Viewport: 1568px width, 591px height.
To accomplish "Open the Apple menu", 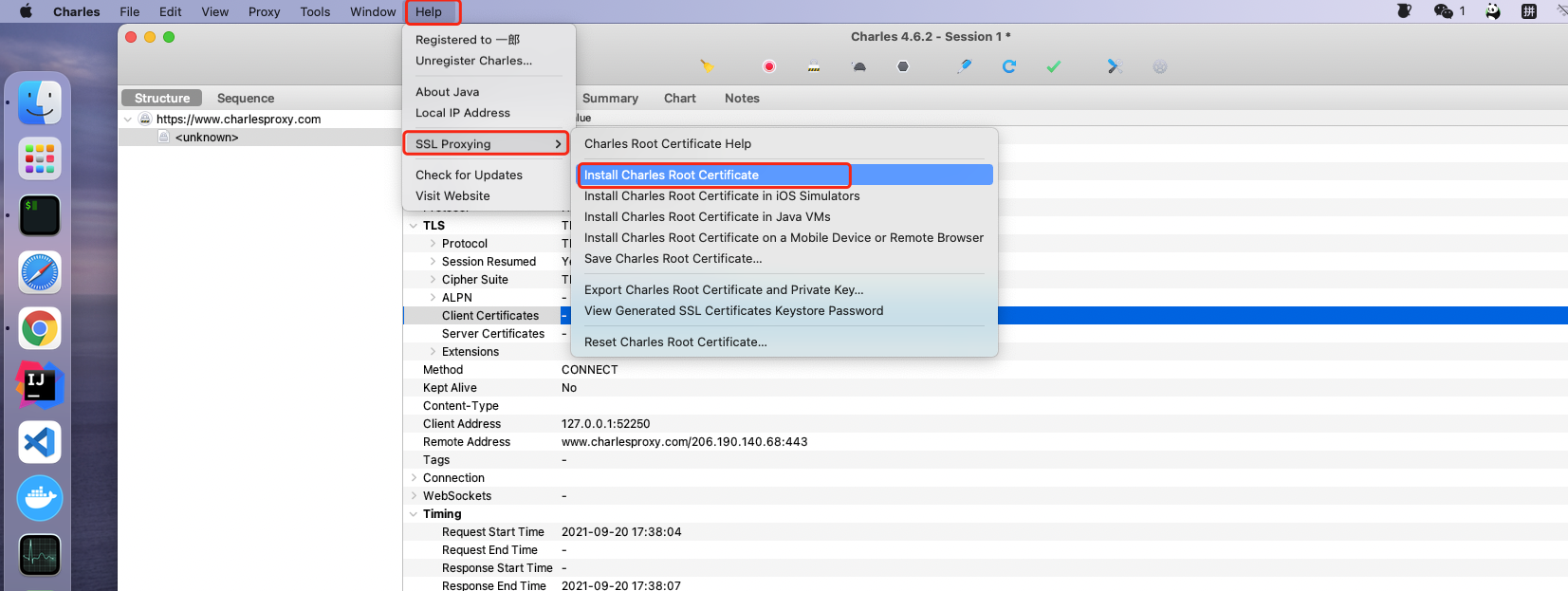I will [26, 11].
